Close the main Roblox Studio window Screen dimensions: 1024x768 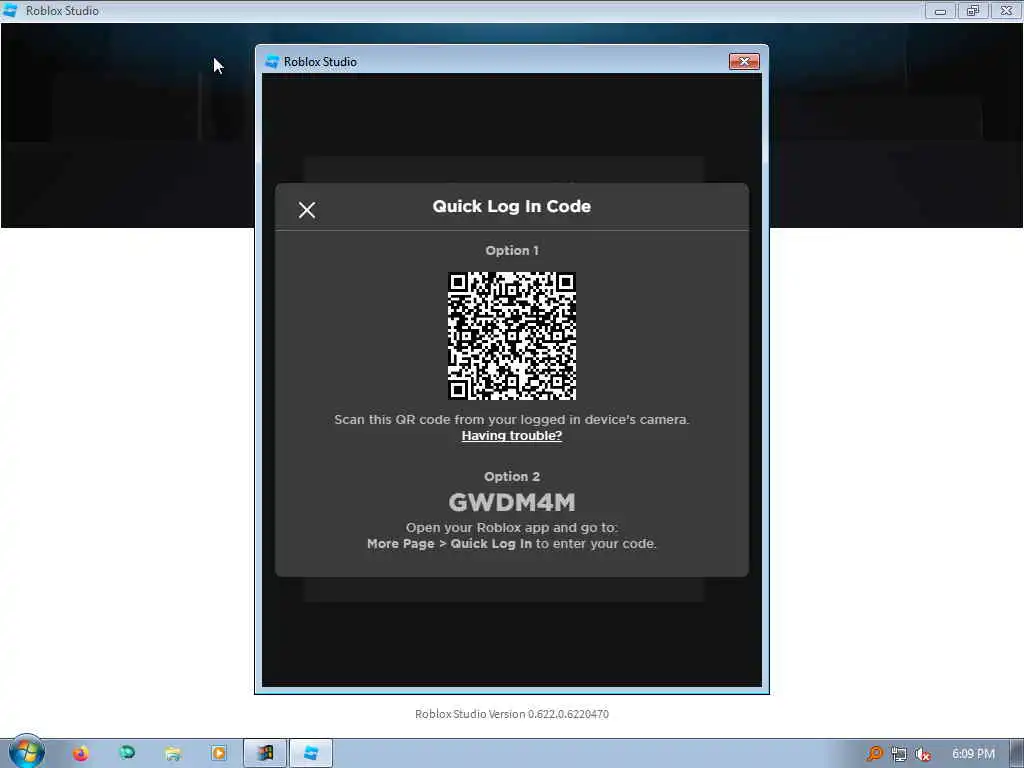[1006, 10]
